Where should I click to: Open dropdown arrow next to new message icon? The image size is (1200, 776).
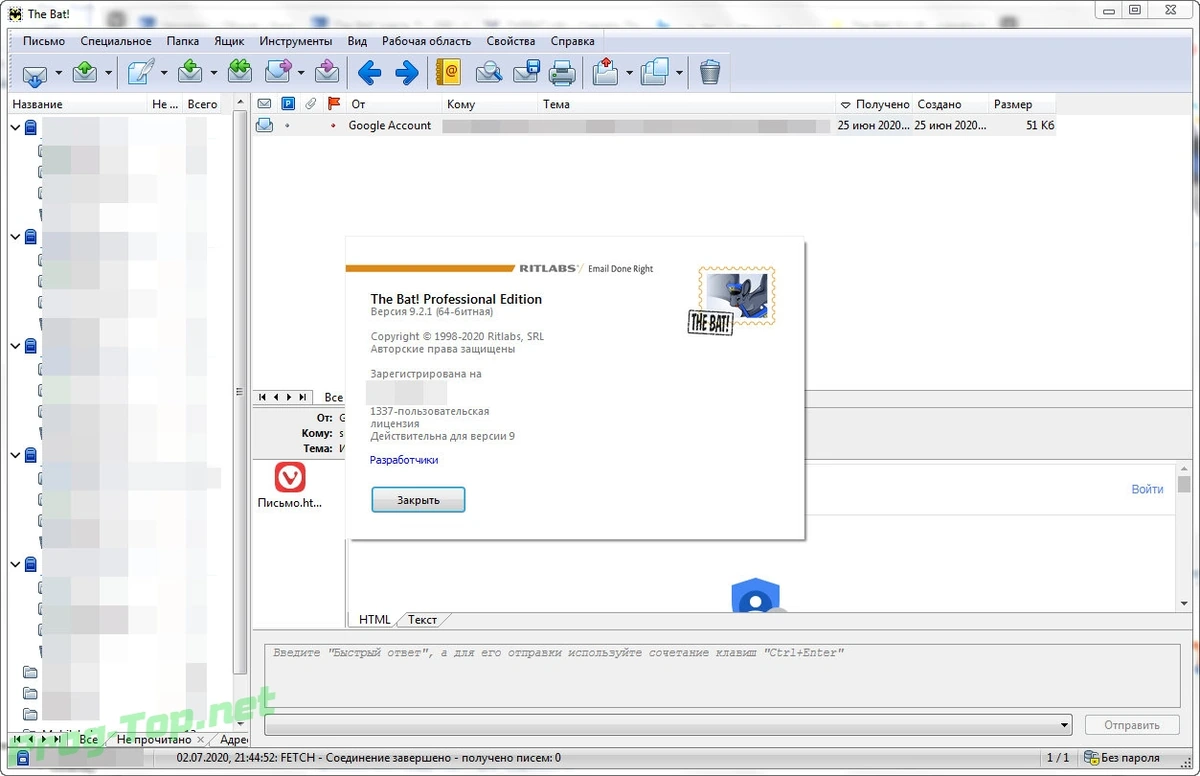point(164,73)
